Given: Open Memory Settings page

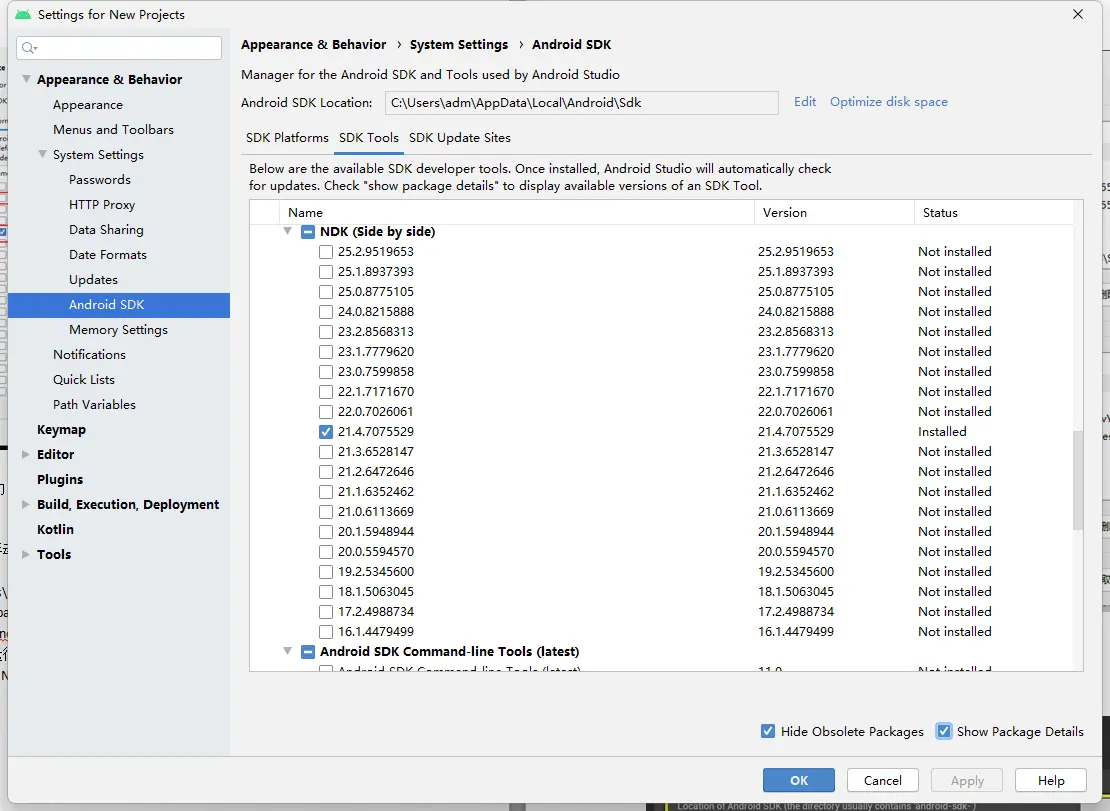Looking at the screenshot, I should (x=118, y=330).
